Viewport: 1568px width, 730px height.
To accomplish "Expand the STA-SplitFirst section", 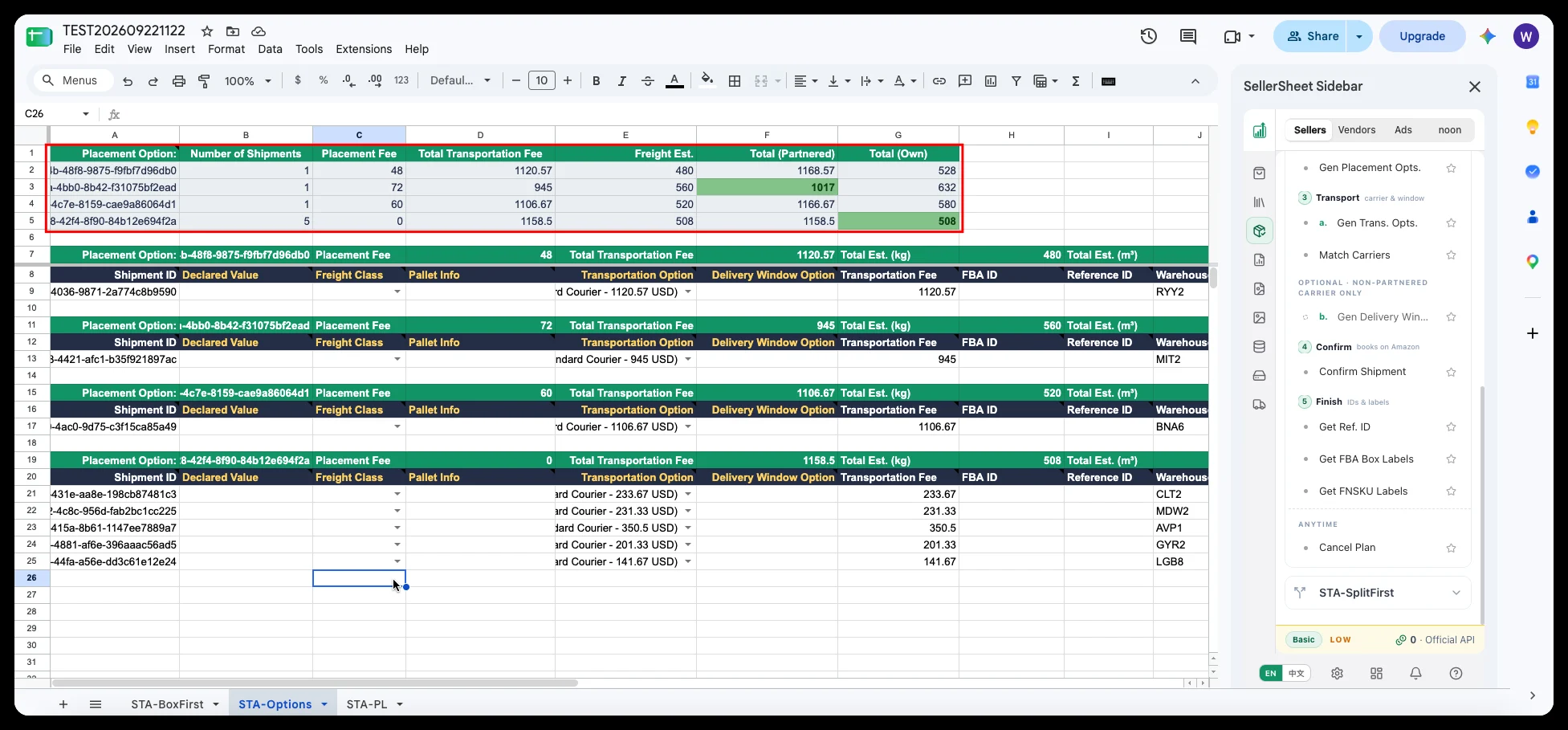I will coord(1379,593).
